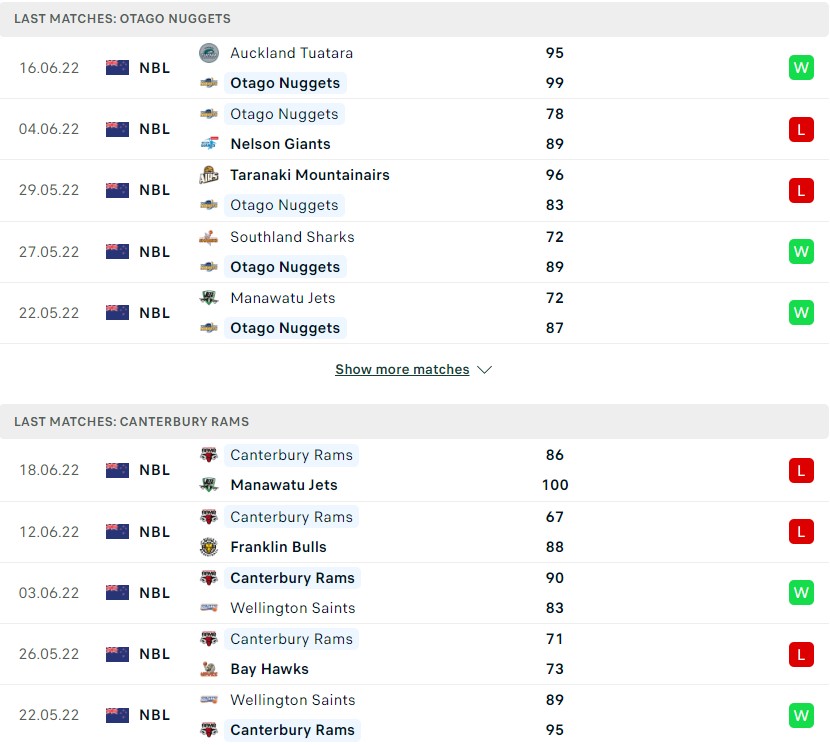Viewport: 830px width, 745px height.
Task: Click the date 27.05.22
Action: (49, 252)
